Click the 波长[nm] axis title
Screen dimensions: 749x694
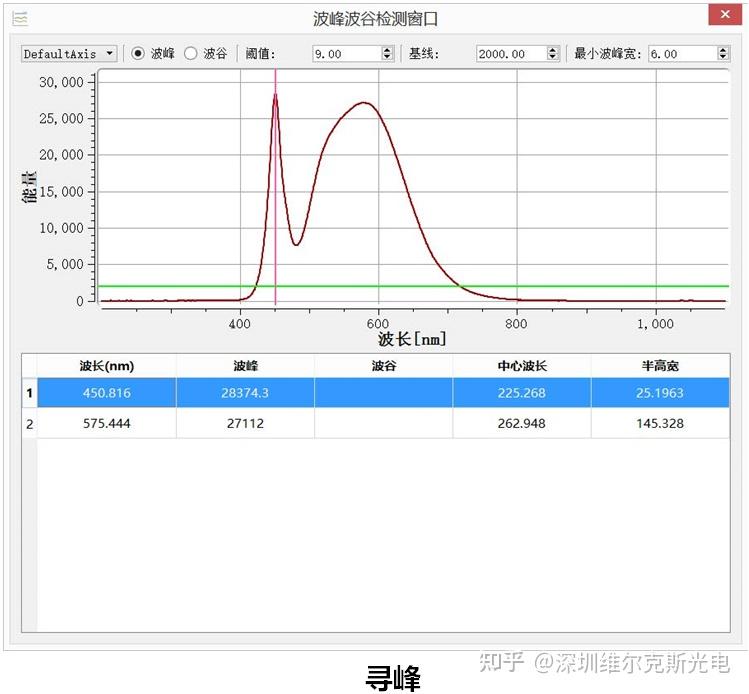click(x=412, y=339)
